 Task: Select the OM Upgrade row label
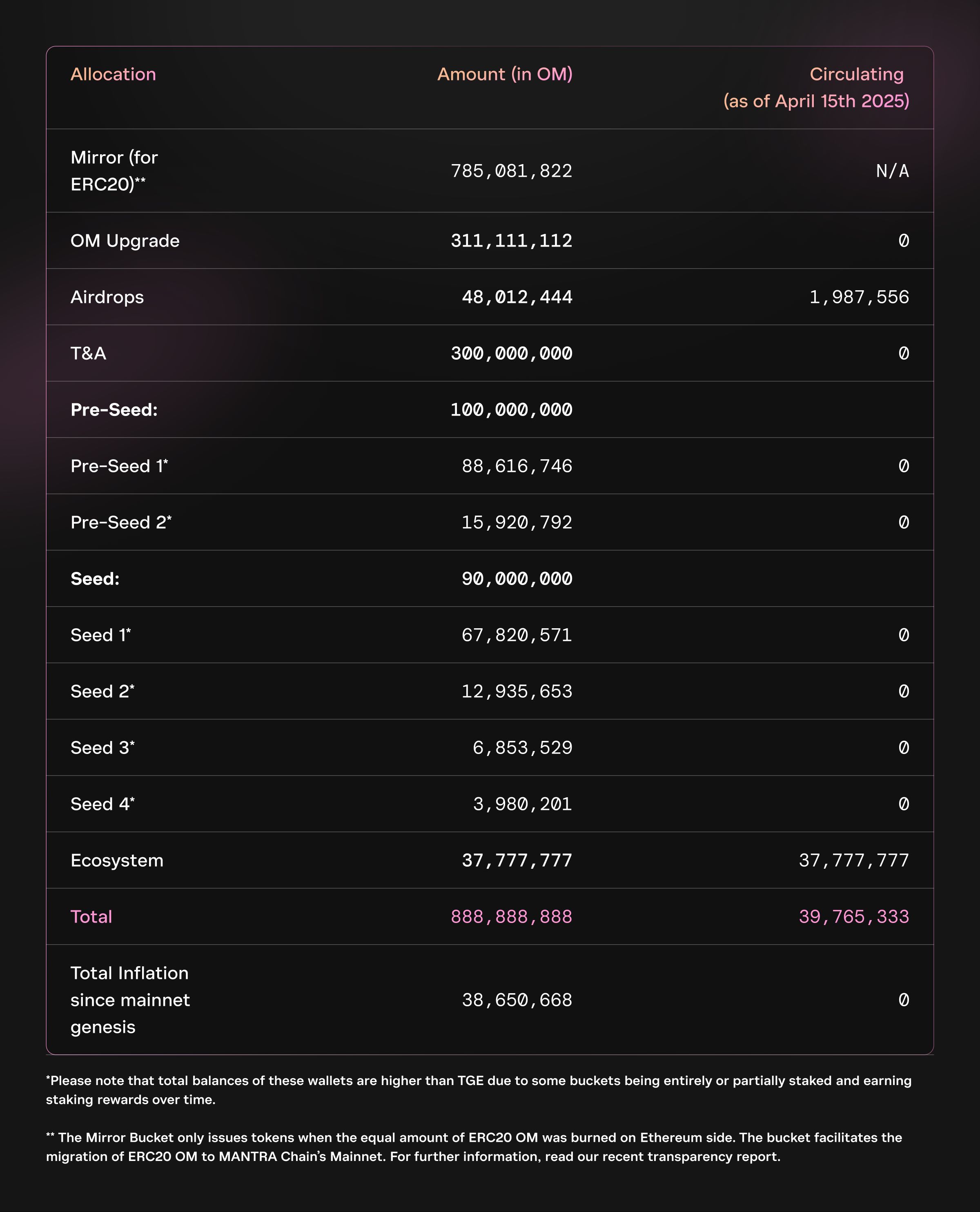pyautogui.click(x=125, y=241)
